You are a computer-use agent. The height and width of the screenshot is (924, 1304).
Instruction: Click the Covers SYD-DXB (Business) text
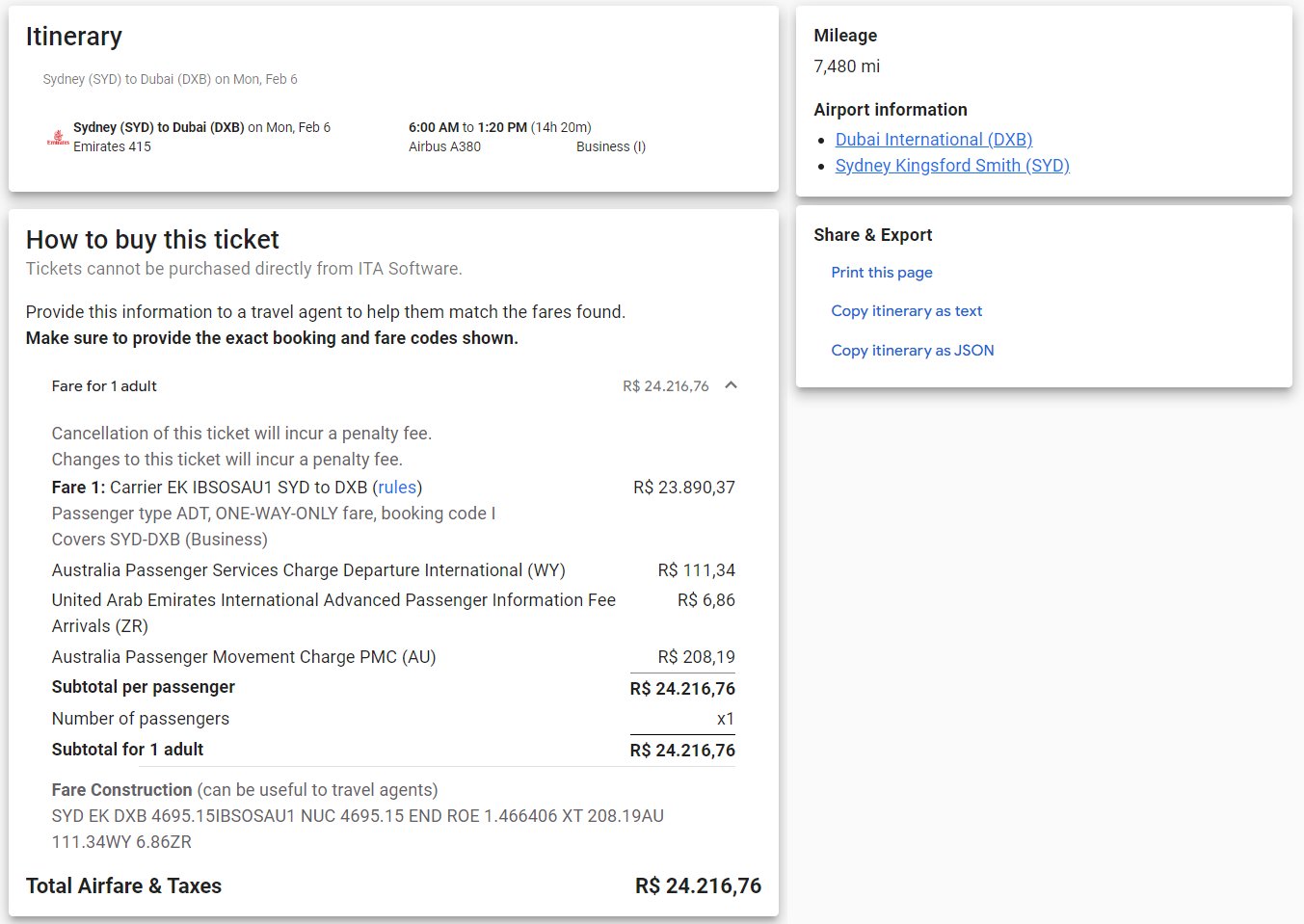[160, 540]
